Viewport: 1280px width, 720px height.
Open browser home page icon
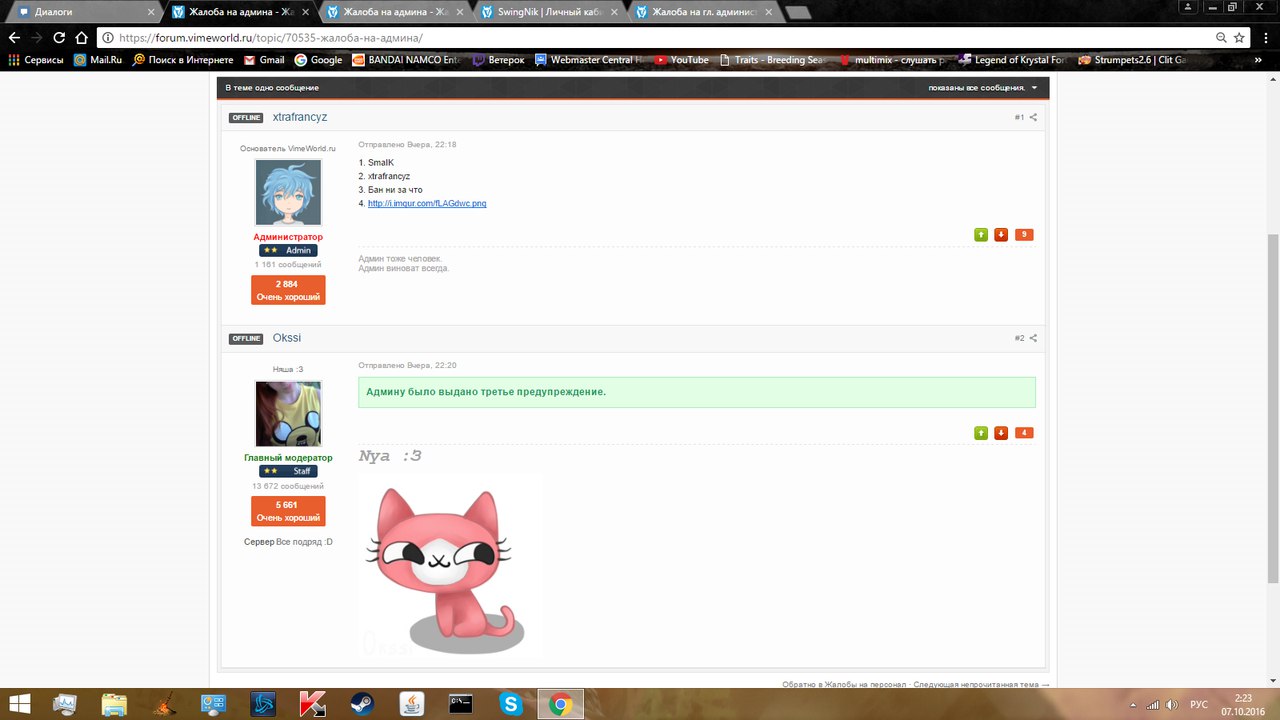(x=82, y=38)
